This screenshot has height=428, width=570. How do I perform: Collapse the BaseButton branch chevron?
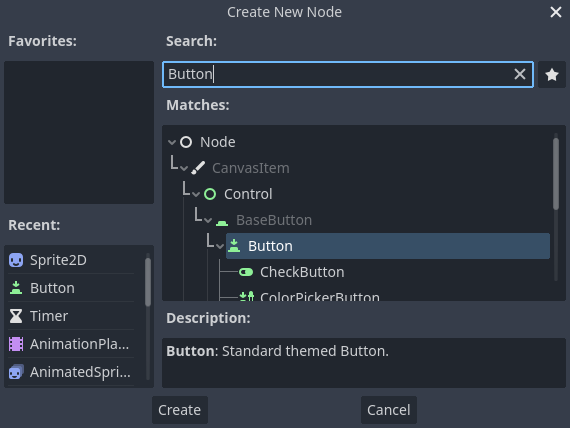pyautogui.click(x=208, y=220)
